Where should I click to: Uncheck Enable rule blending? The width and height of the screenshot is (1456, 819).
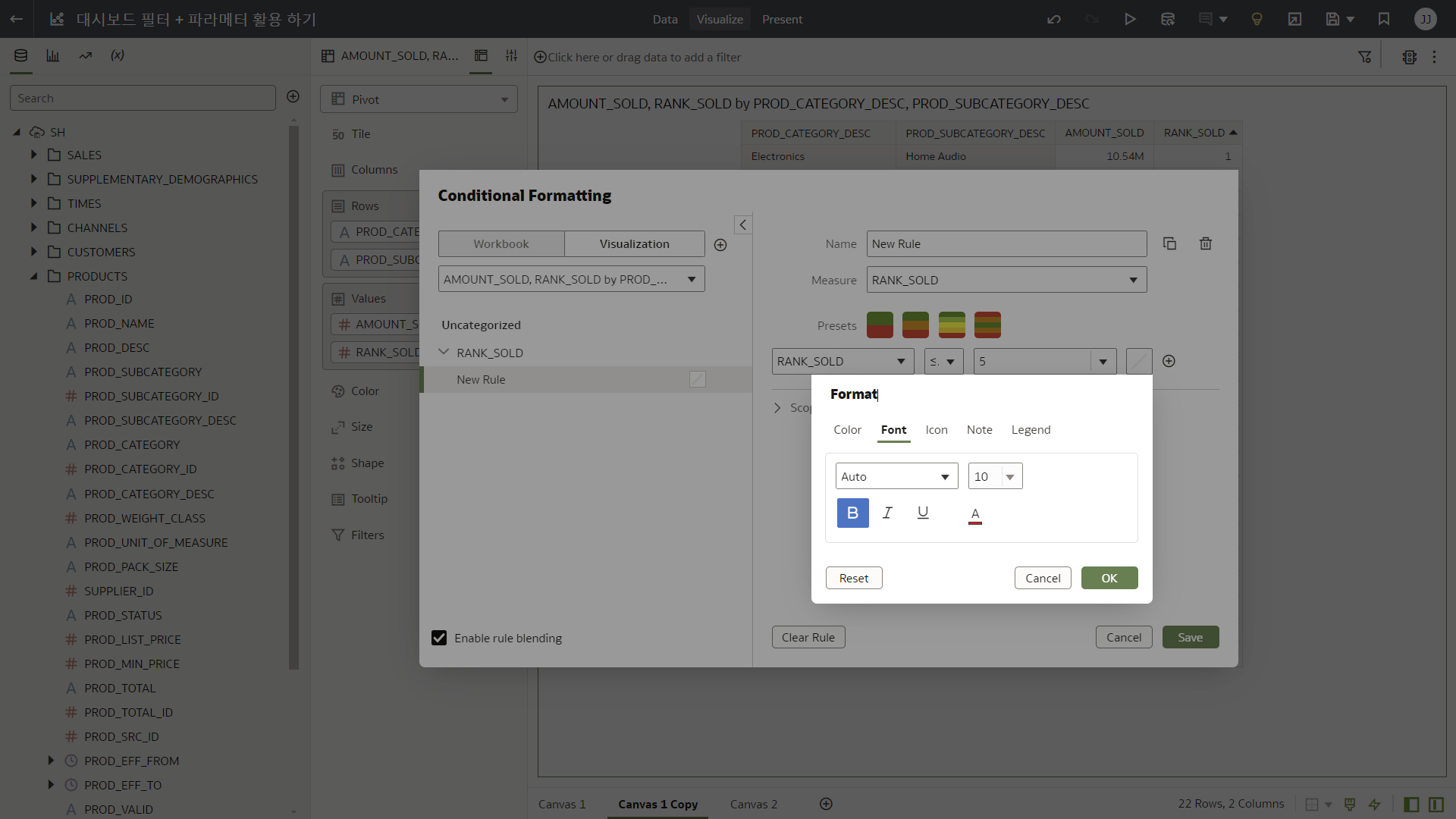(x=439, y=638)
